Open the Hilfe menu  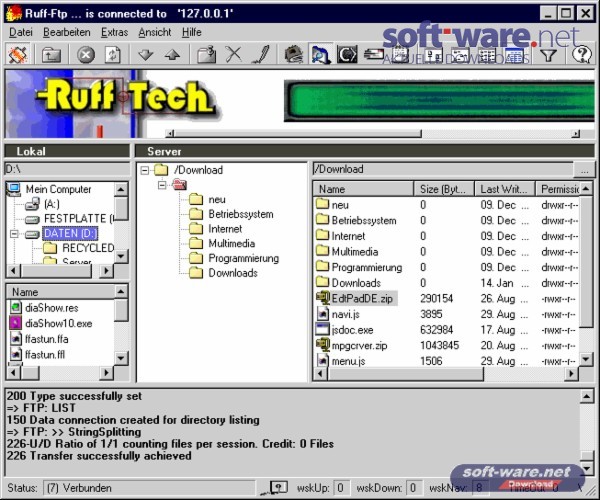point(192,33)
